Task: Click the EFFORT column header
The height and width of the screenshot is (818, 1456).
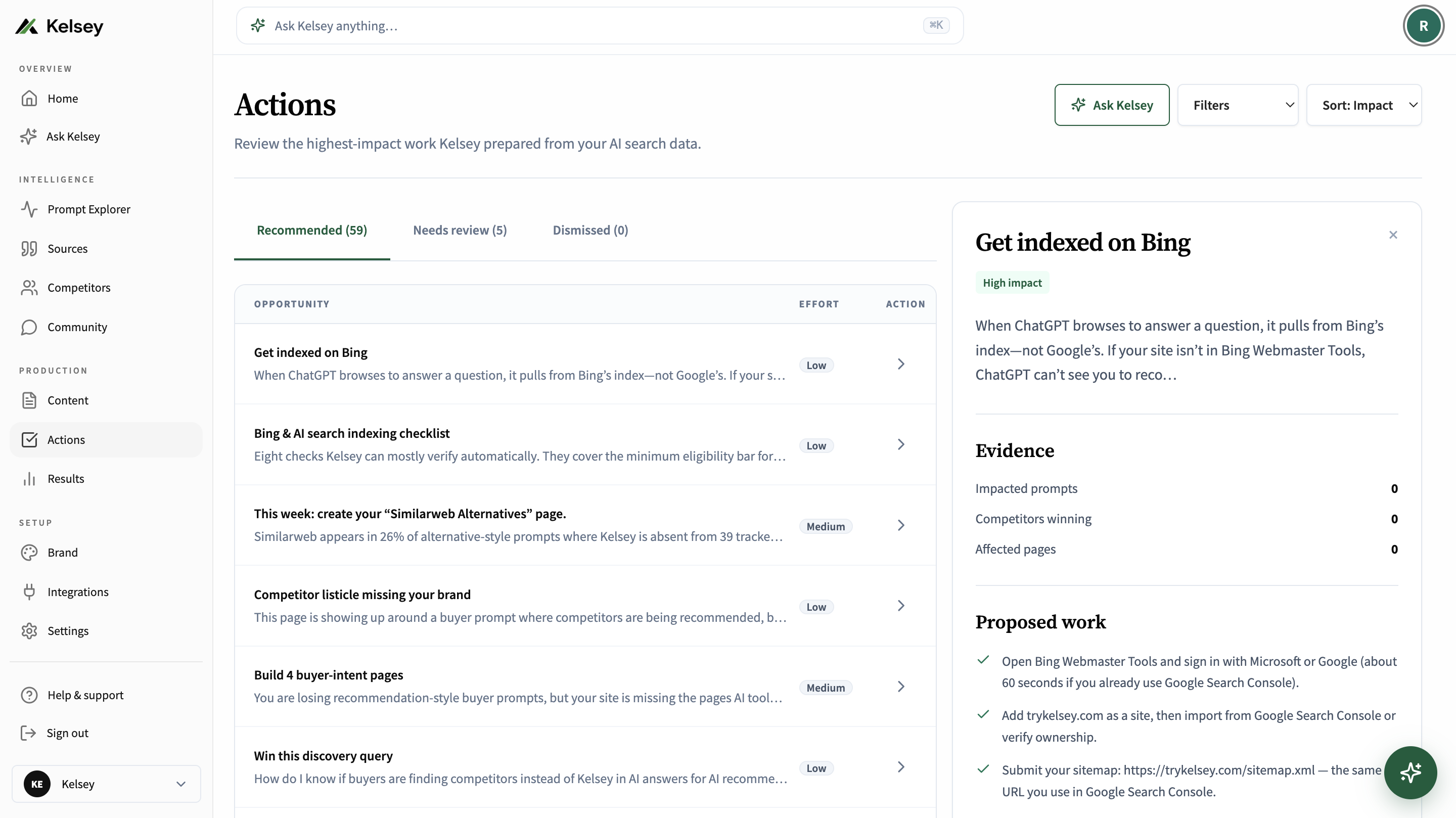Action: click(819, 303)
